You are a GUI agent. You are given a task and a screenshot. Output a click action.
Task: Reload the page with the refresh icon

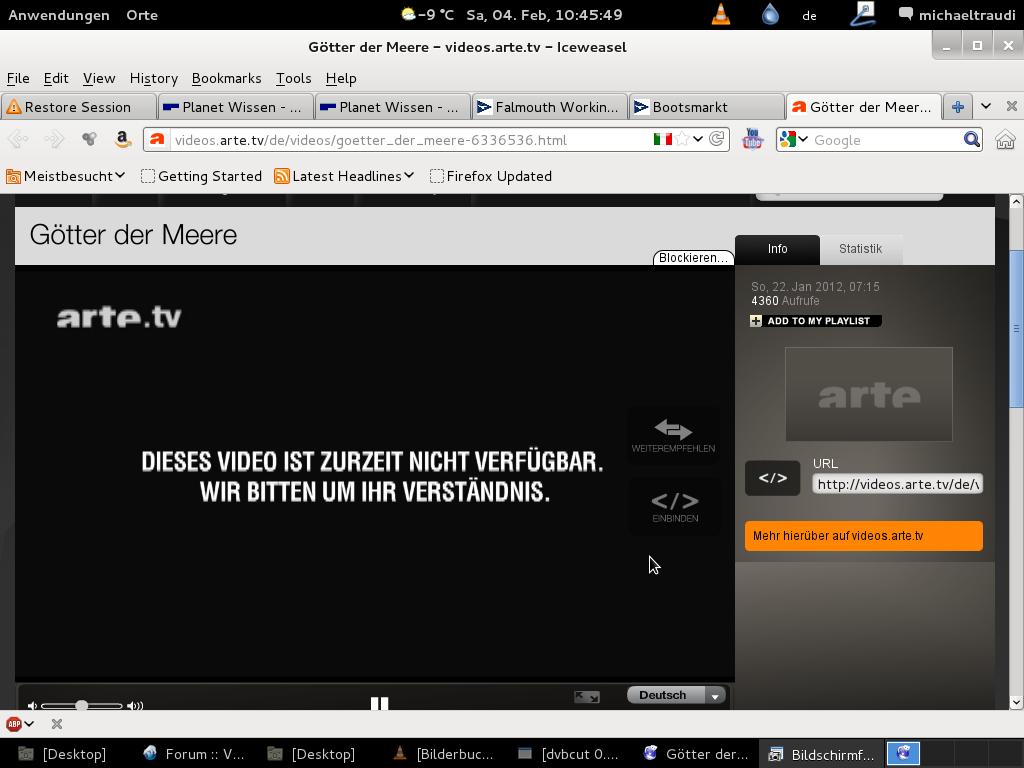[716, 139]
